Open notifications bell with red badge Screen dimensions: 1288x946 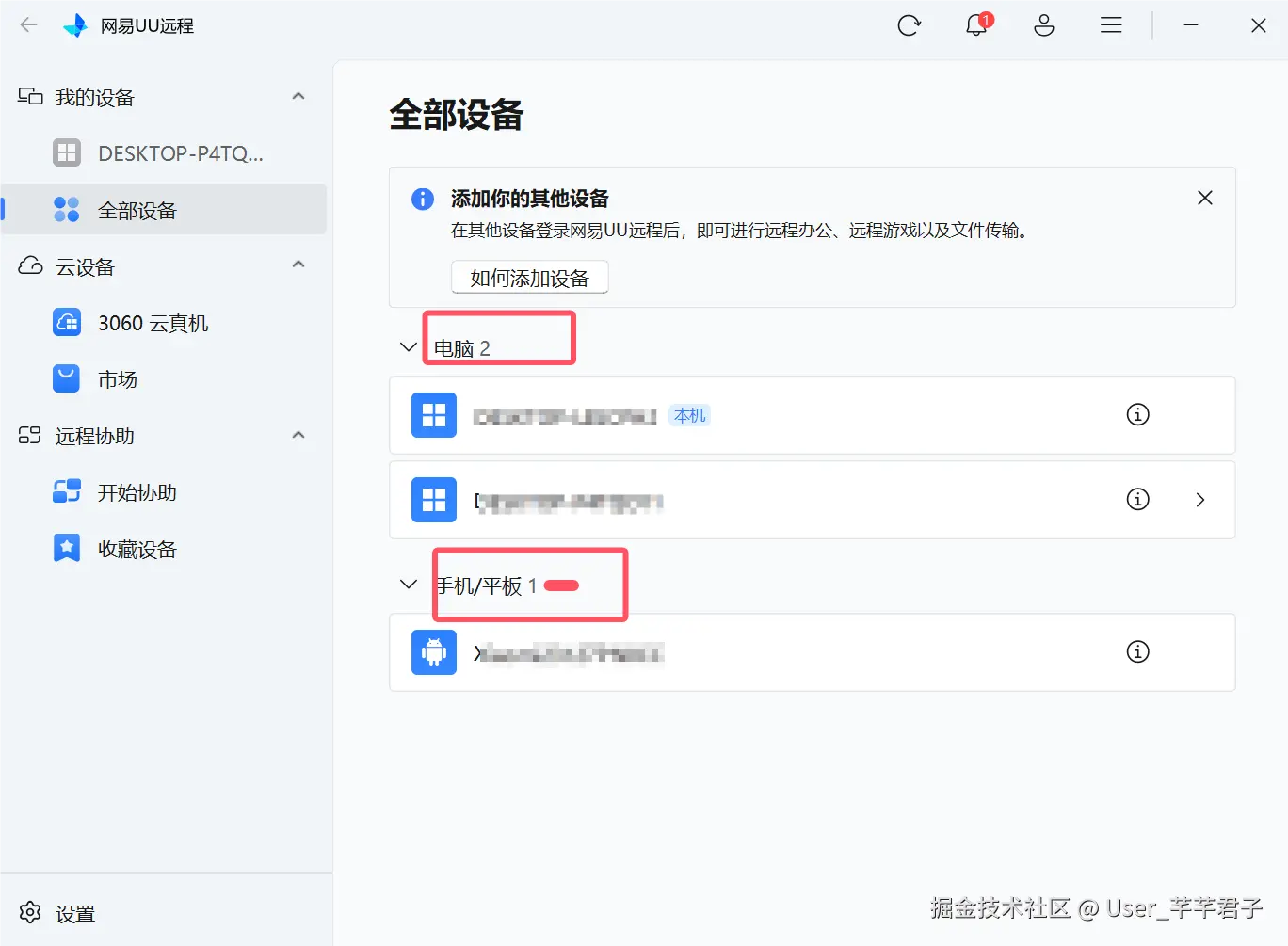pos(978,24)
